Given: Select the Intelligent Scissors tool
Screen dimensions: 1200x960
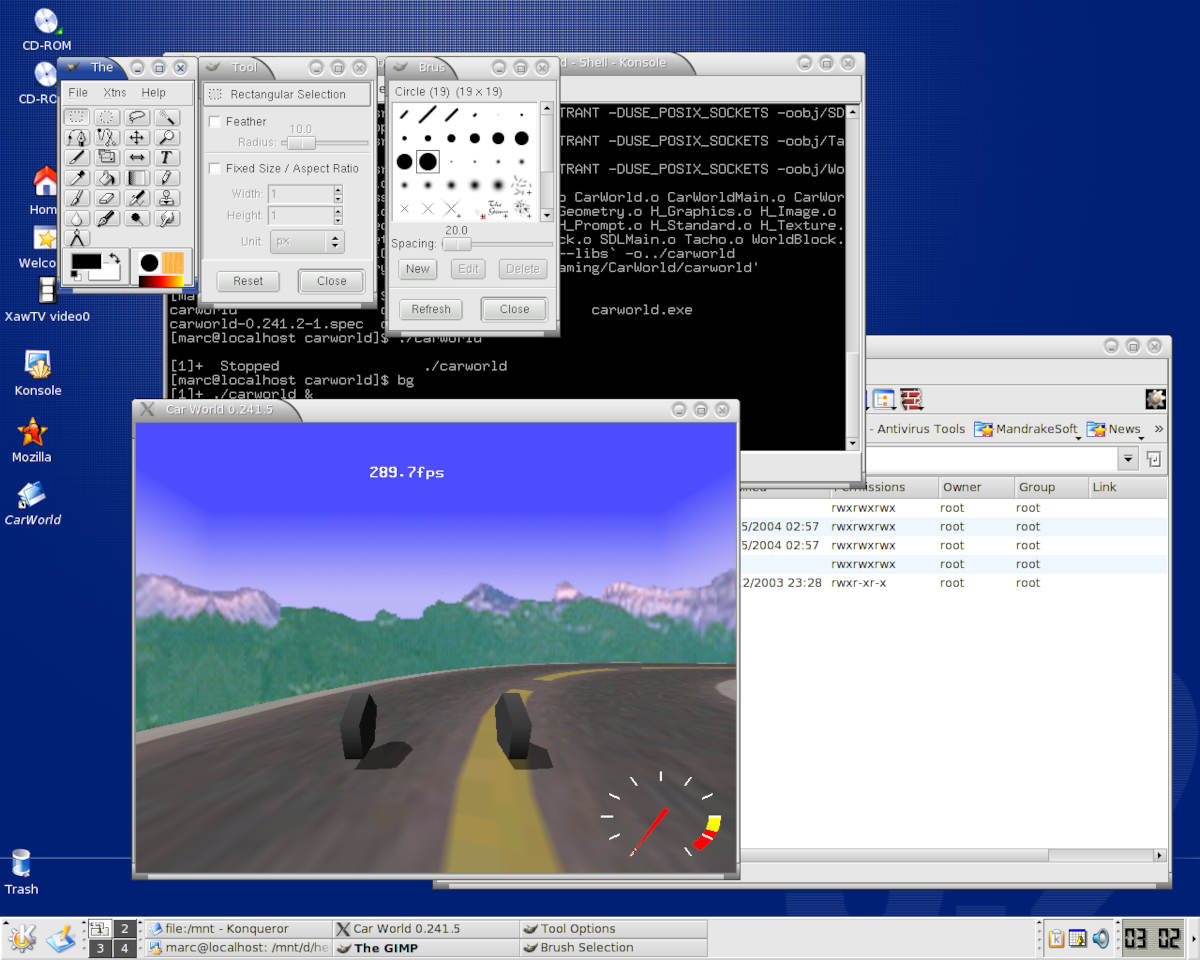Looking at the screenshot, I should tap(107, 137).
